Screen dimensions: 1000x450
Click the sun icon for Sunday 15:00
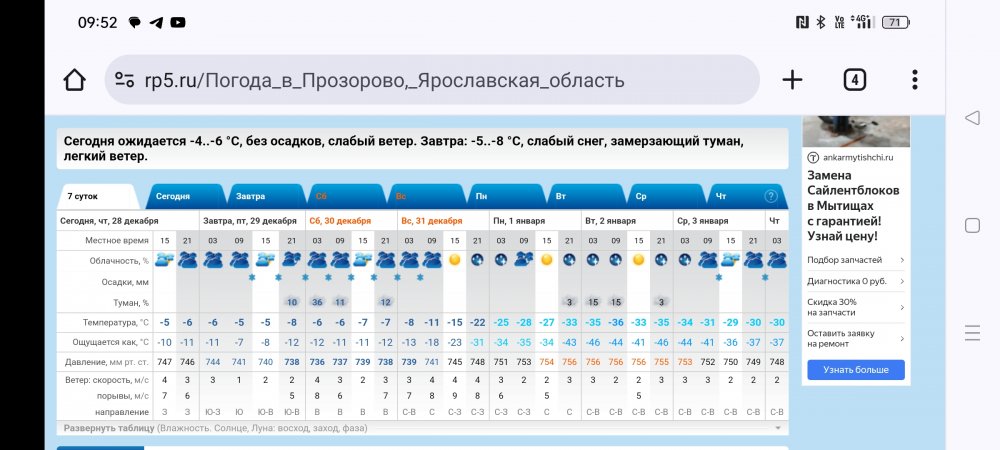pyautogui.click(x=454, y=260)
